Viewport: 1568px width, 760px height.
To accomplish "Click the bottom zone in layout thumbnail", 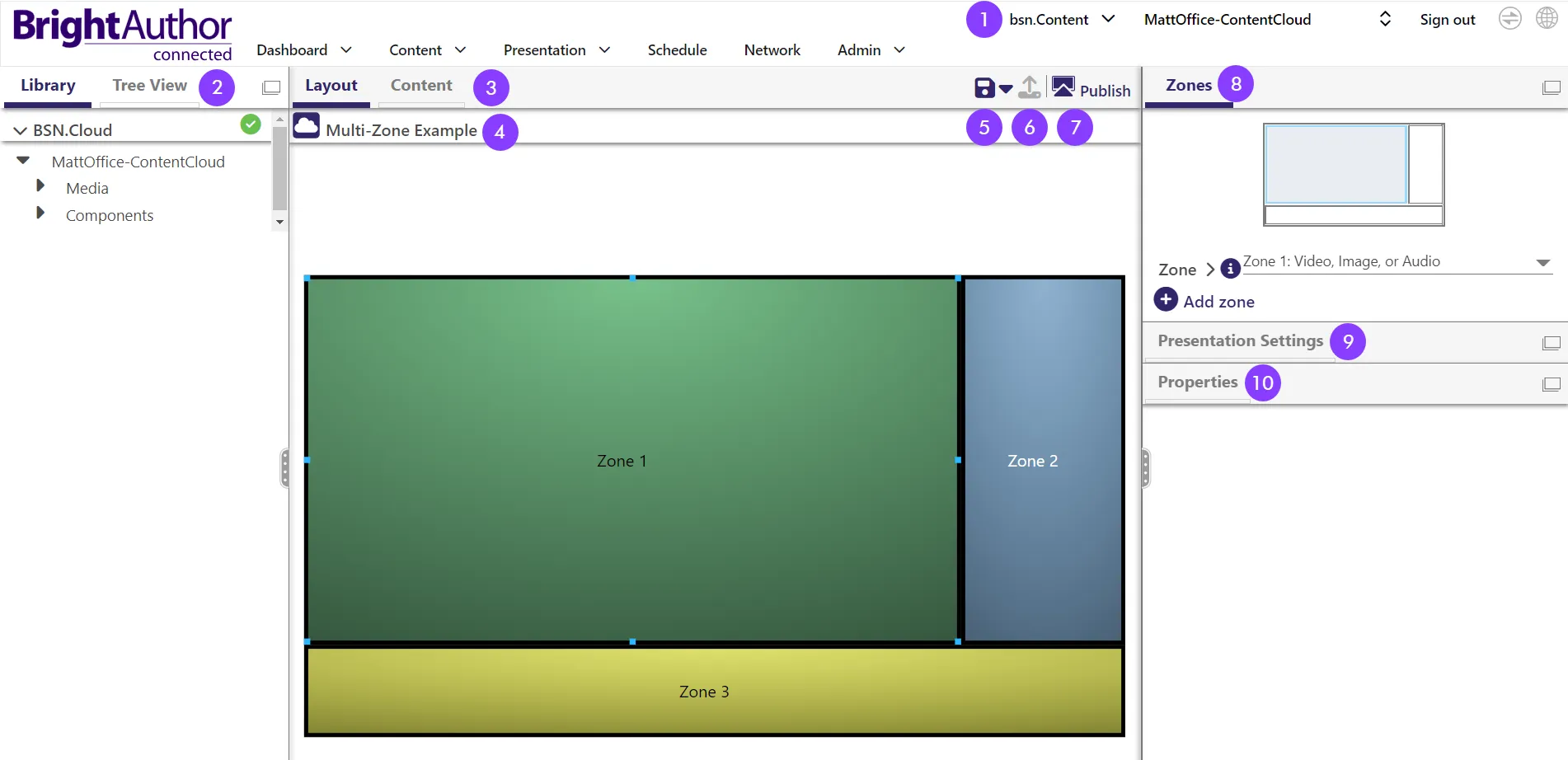I will [x=1354, y=215].
